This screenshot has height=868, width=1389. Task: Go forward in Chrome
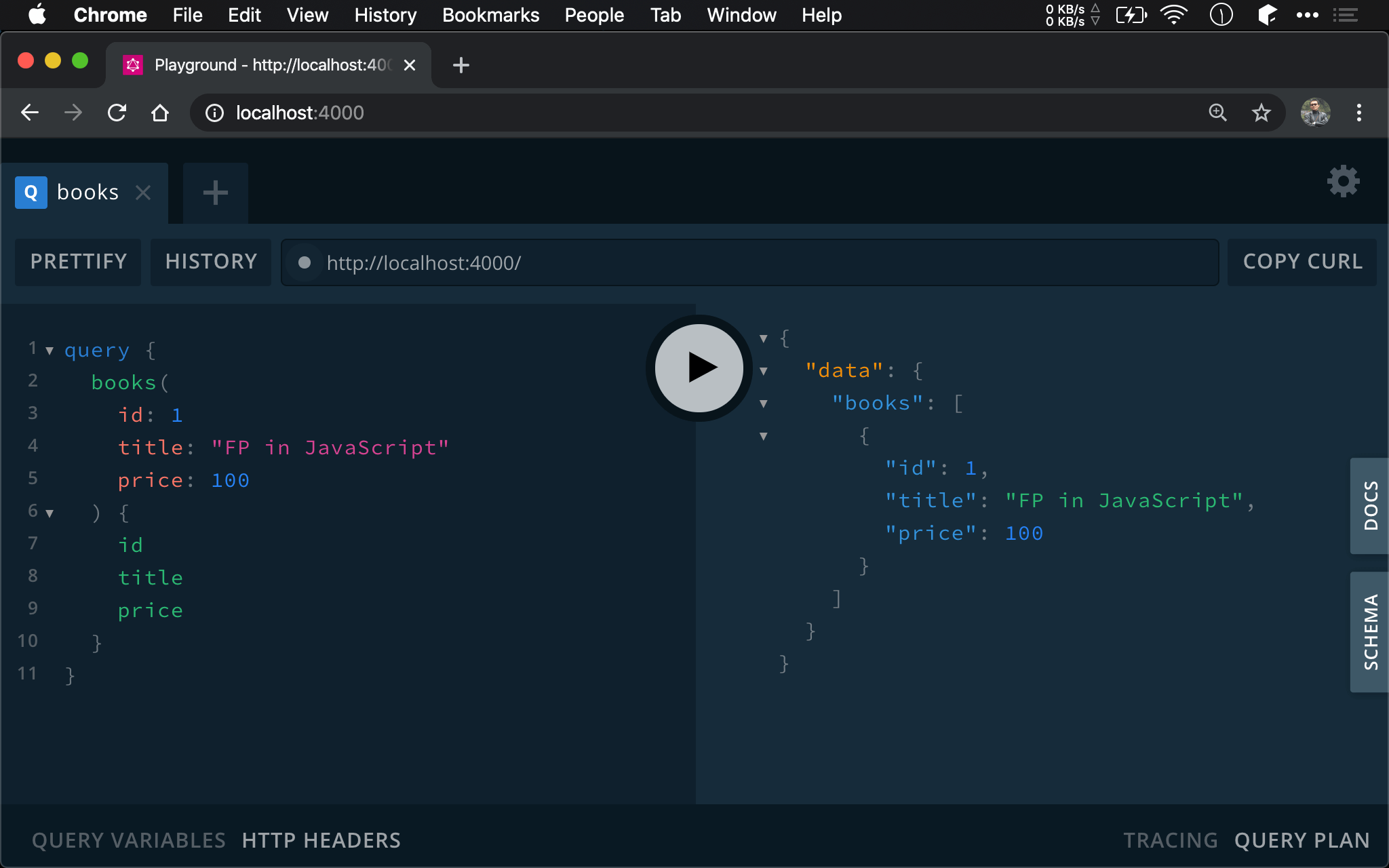coord(73,113)
